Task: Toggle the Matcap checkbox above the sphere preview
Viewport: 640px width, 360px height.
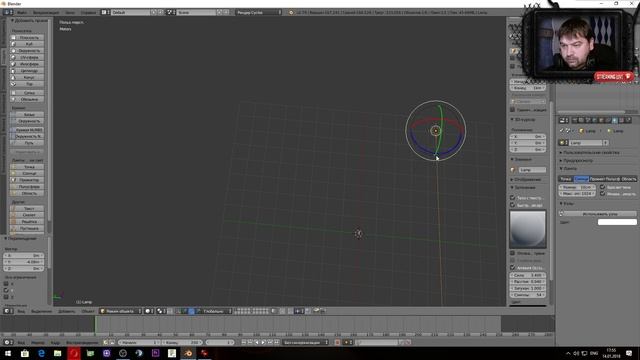Action: (513, 205)
